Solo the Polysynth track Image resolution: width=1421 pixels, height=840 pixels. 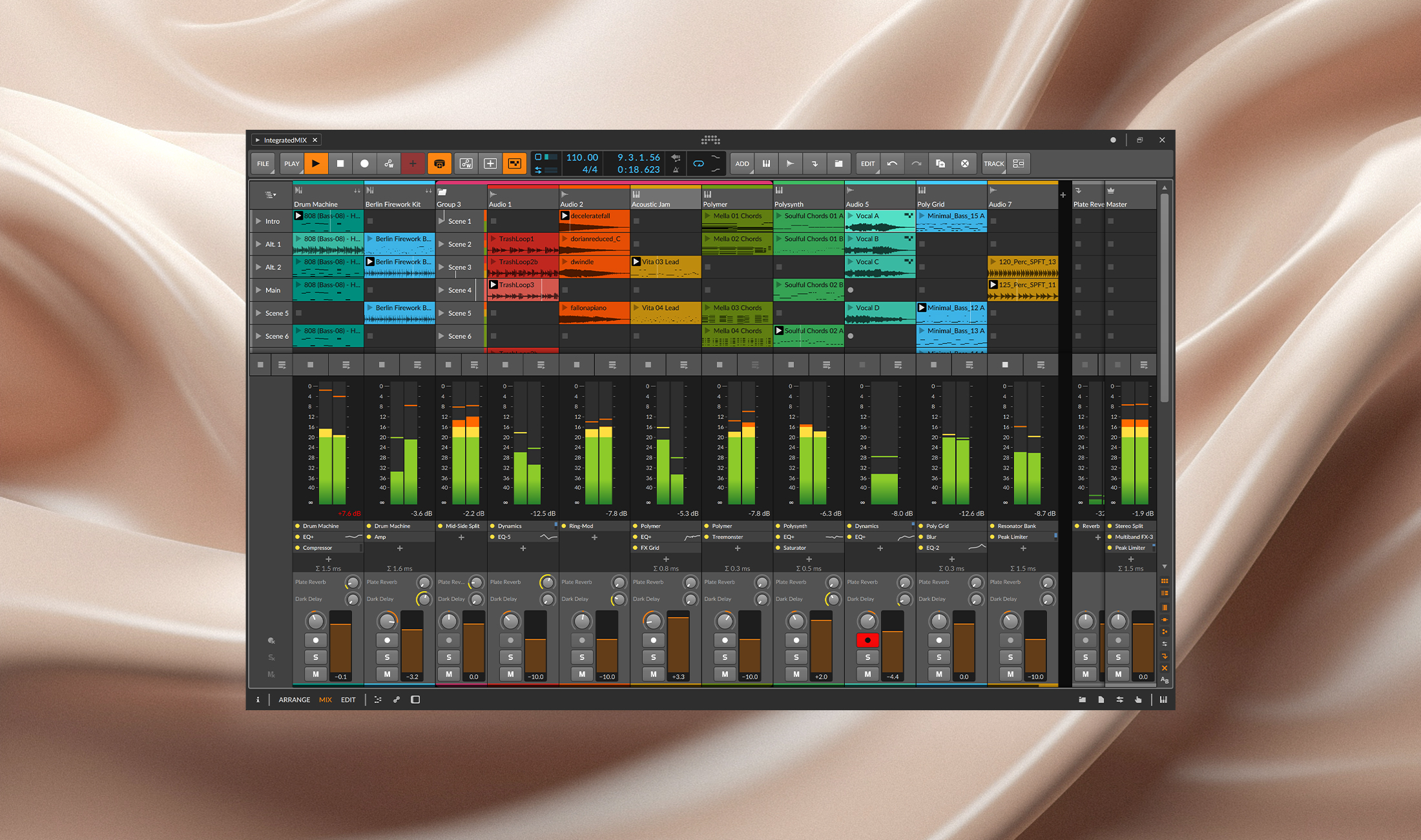(796, 657)
